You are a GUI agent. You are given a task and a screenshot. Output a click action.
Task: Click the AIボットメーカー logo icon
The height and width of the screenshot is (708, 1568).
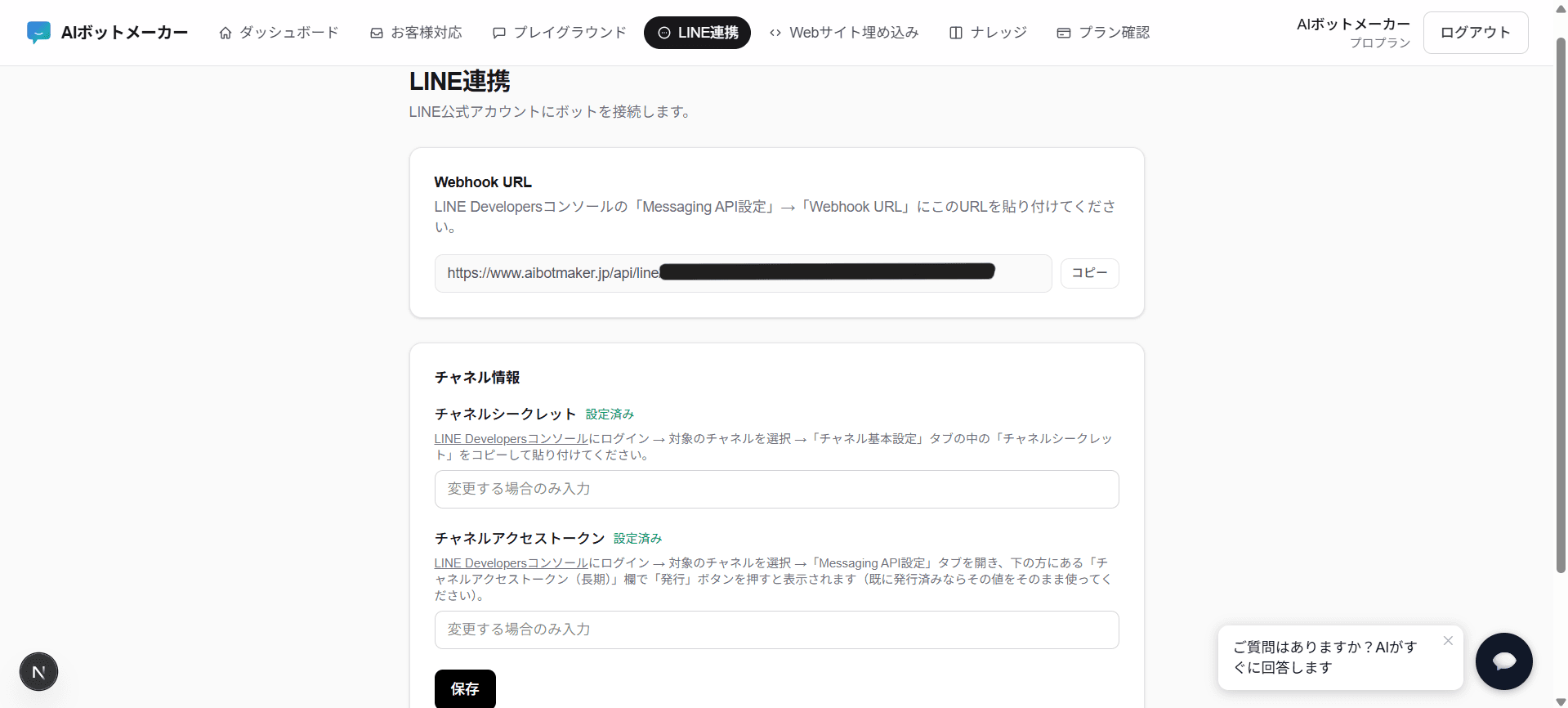38,33
